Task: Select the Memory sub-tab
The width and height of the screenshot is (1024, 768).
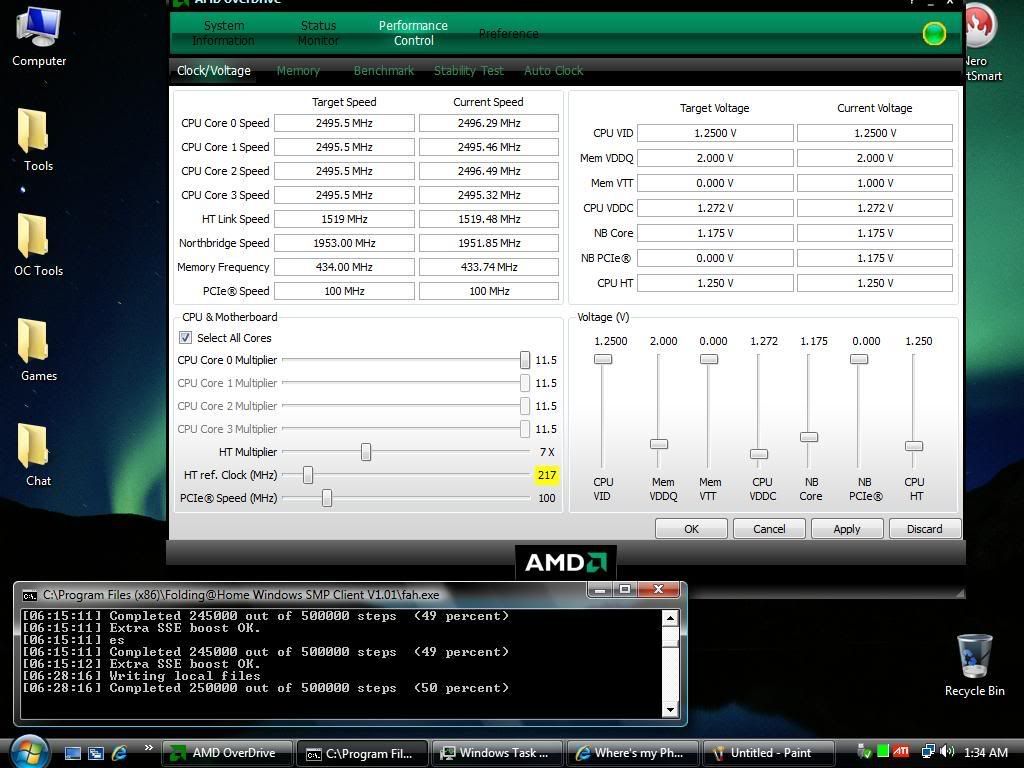Action: point(298,71)
